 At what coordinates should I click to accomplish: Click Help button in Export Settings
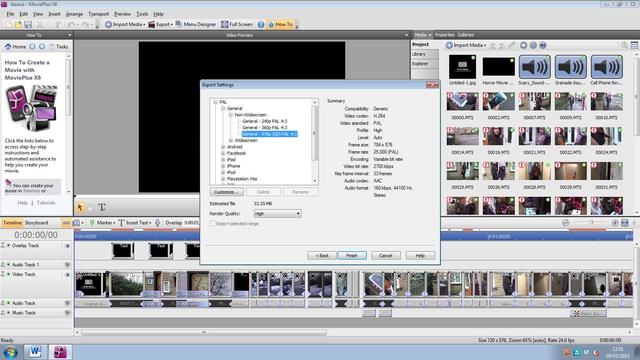tap(420, 256)
